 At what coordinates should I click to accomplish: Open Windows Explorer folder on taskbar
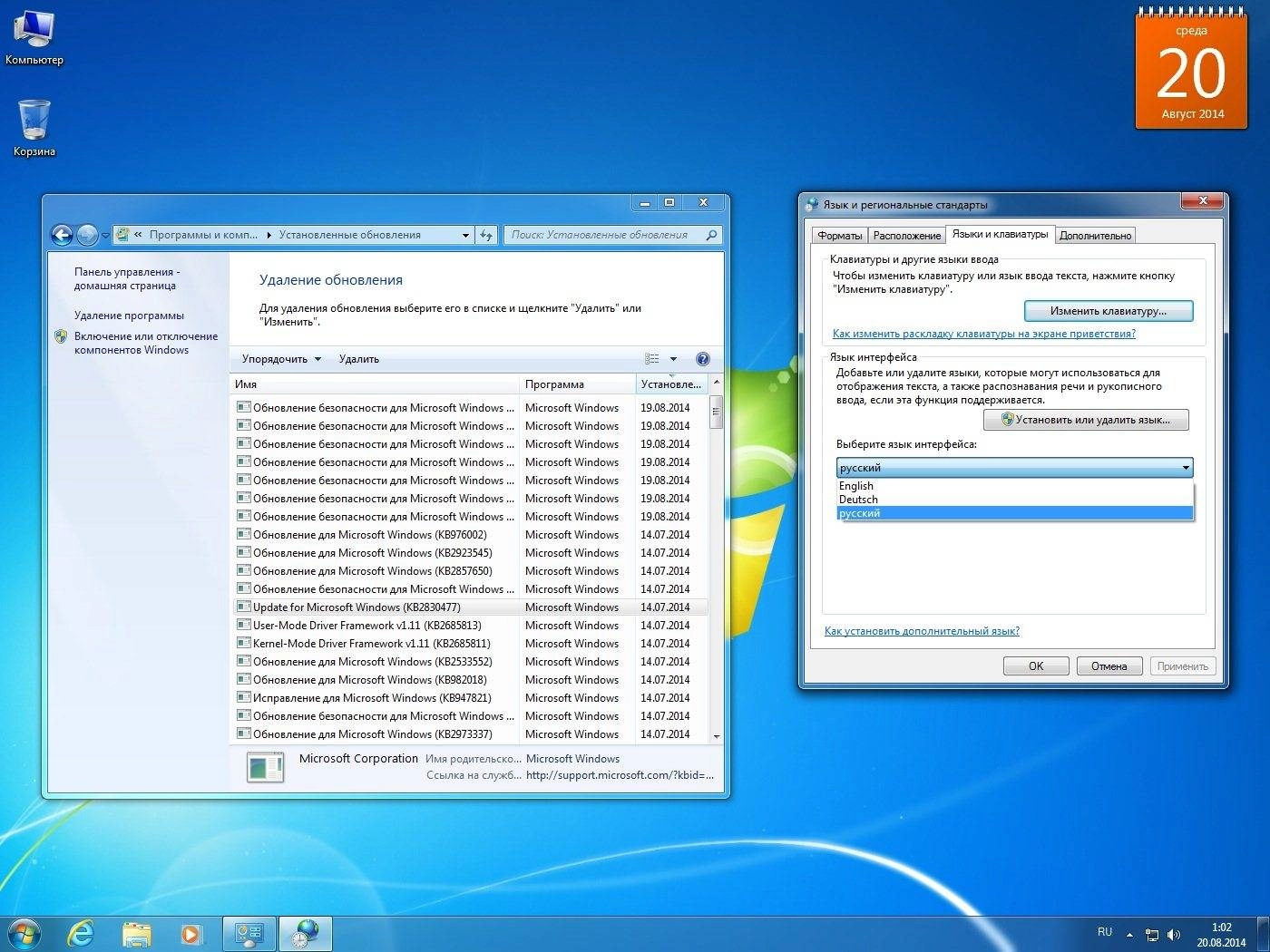click(136, 934)
